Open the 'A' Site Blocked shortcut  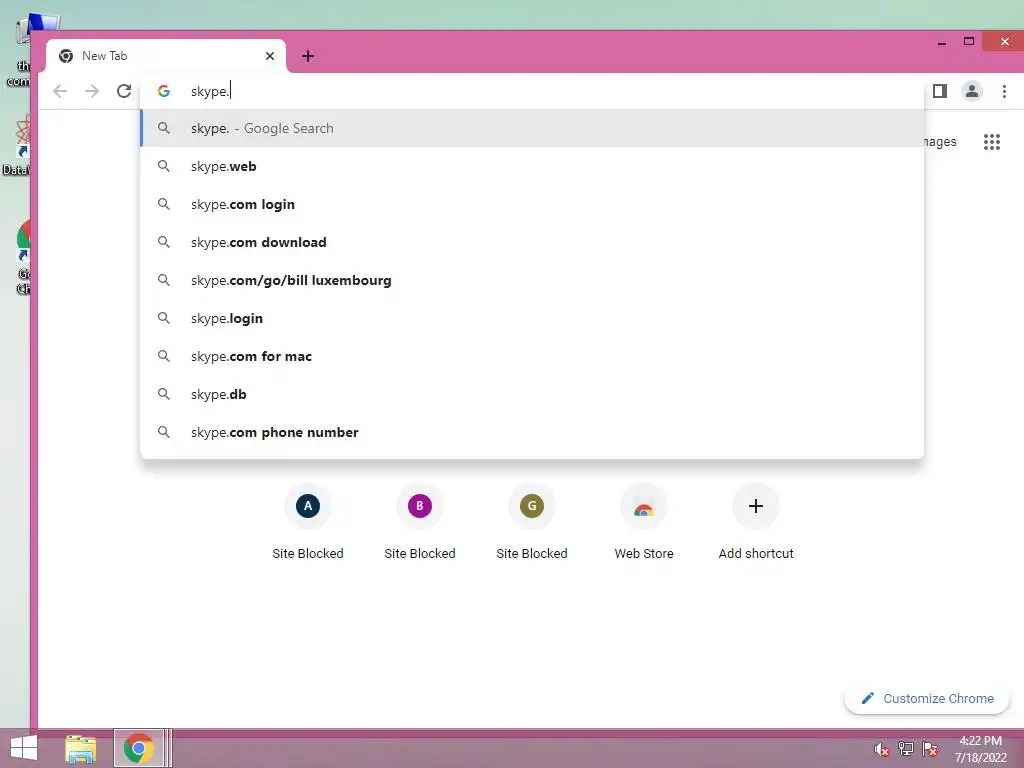pyautogui.click(x=308, y=523)
